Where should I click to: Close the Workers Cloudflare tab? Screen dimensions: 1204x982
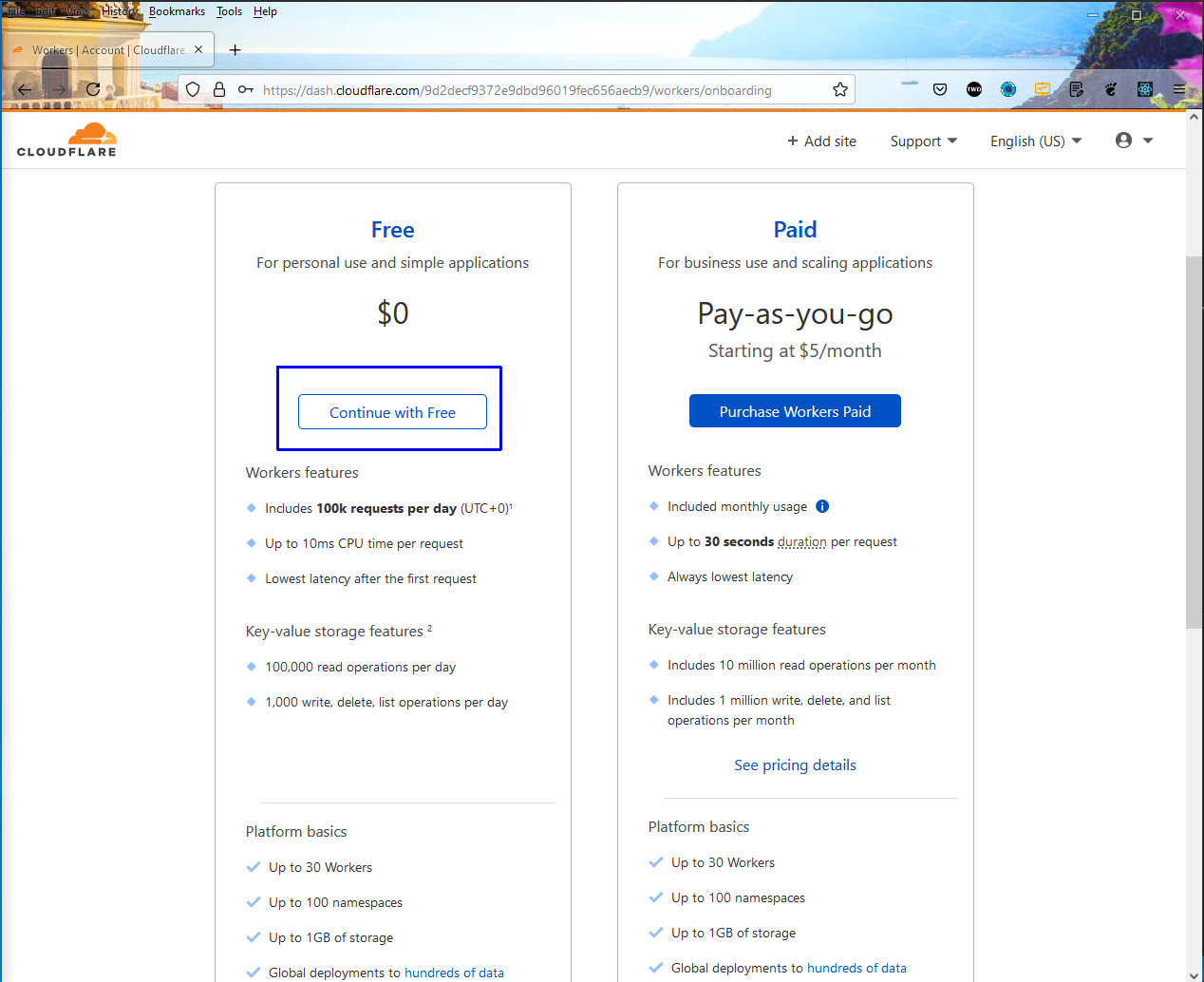tap(198, 49)
